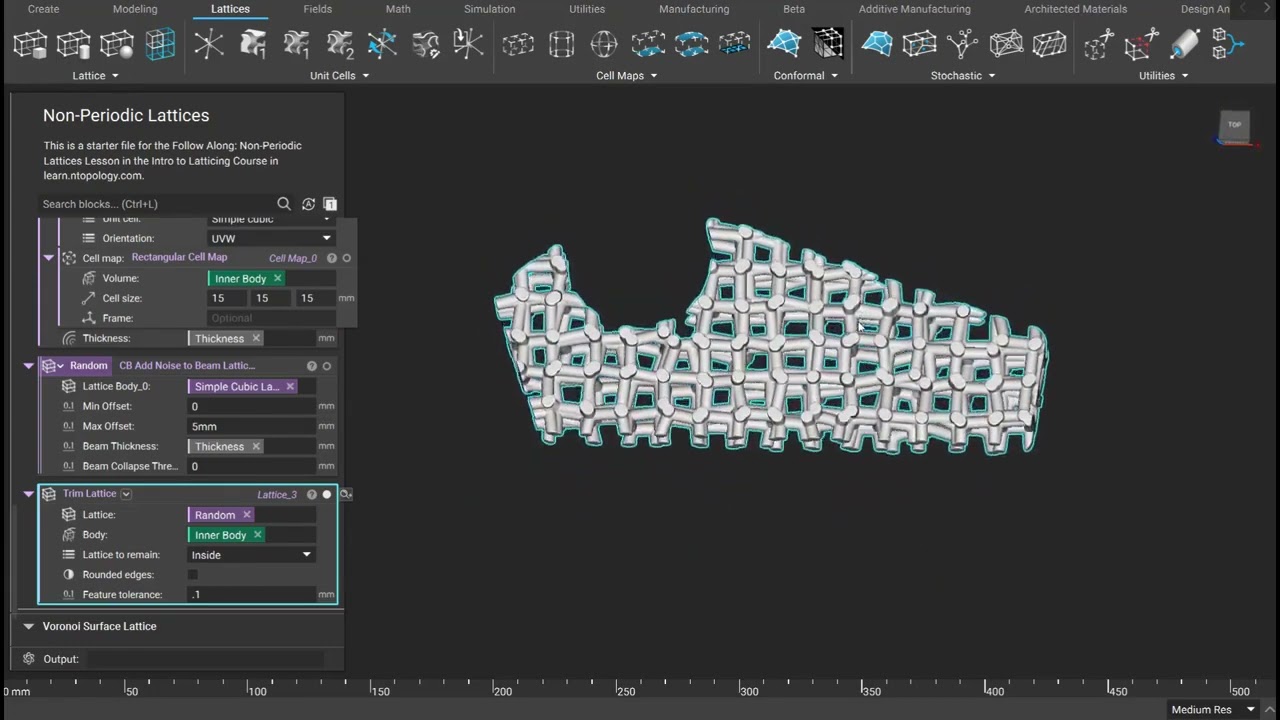Screen dimensions: 1280x720
Task: Toggle visibility circle of Random block
Action: coord(326,366)
